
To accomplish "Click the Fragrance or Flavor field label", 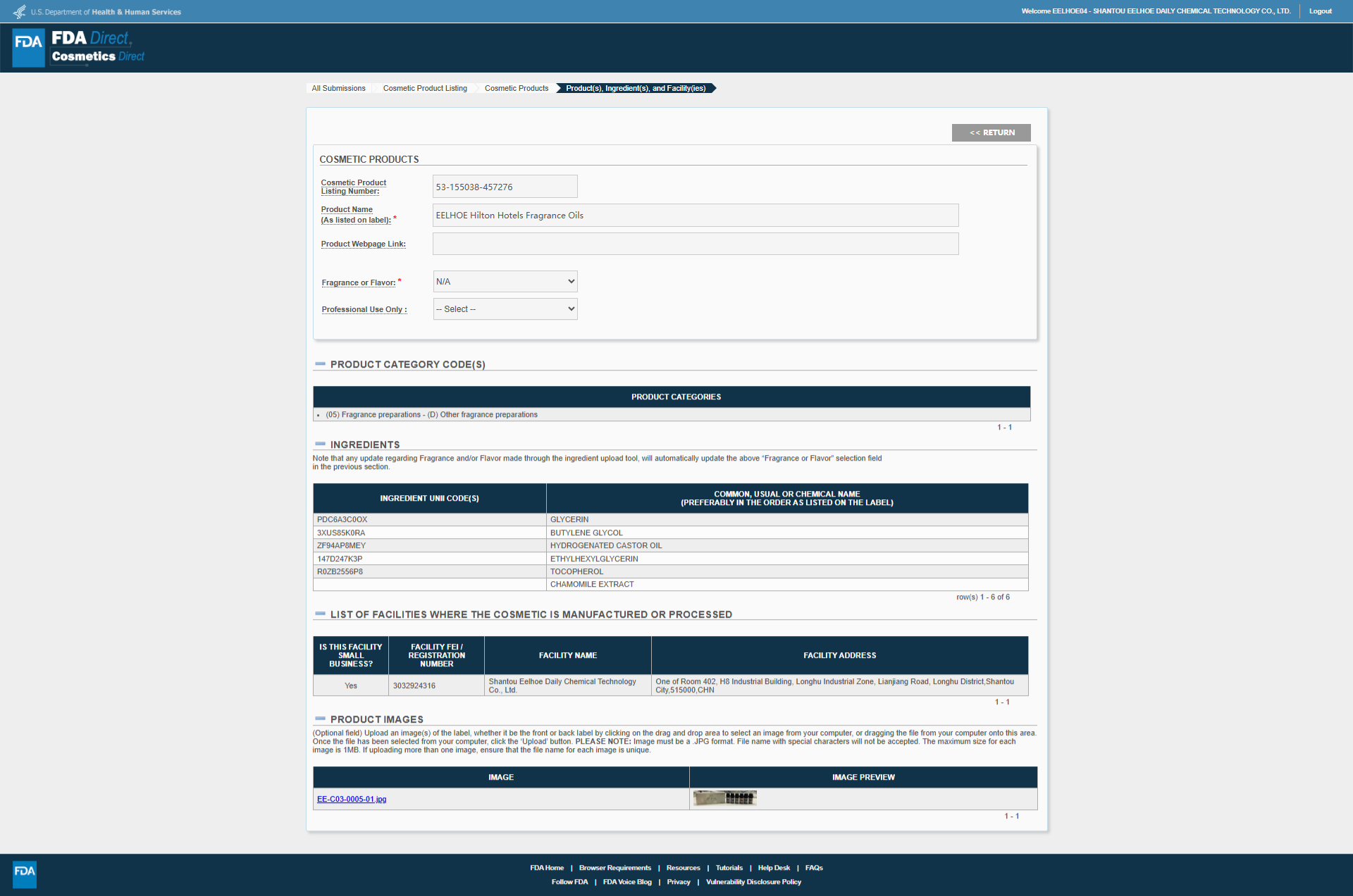I will 359,282.
